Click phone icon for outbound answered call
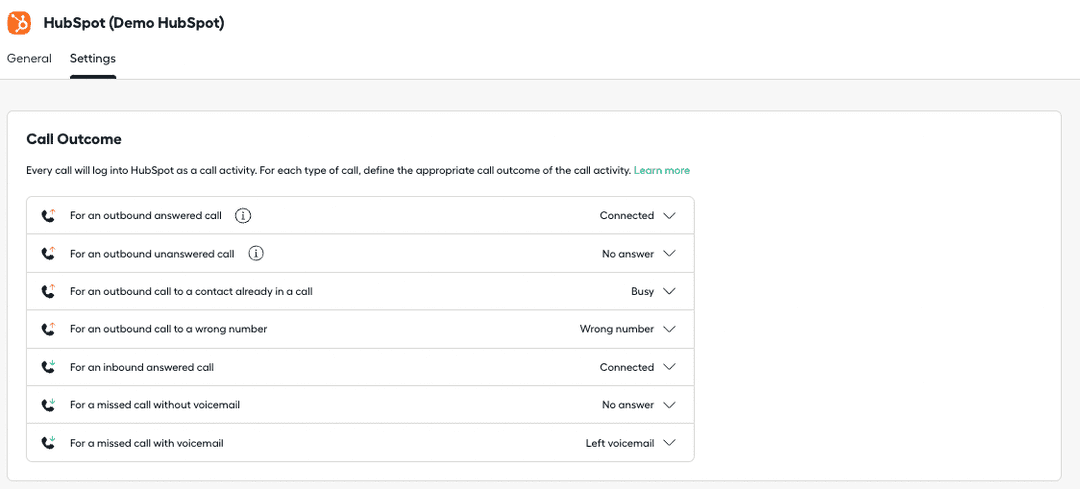The width and height of the screenshot is (1080, 489). pos(48,216)
